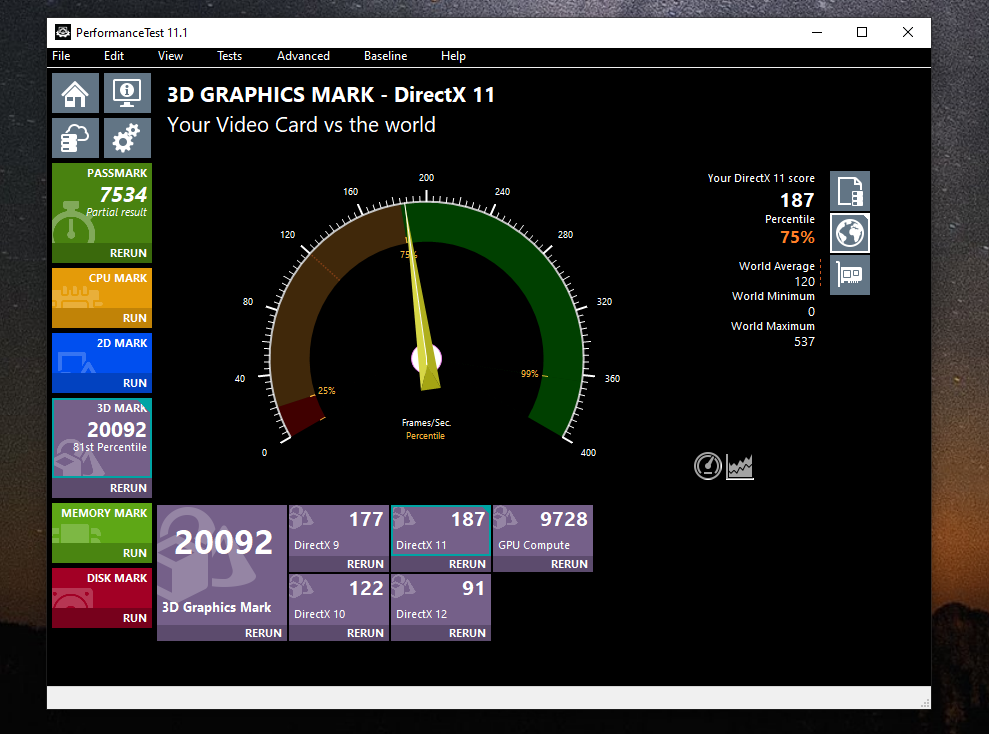Click the document report icon beside DirectX score
Viewport: 989px width, 734px height.
(x=850, y=191)
